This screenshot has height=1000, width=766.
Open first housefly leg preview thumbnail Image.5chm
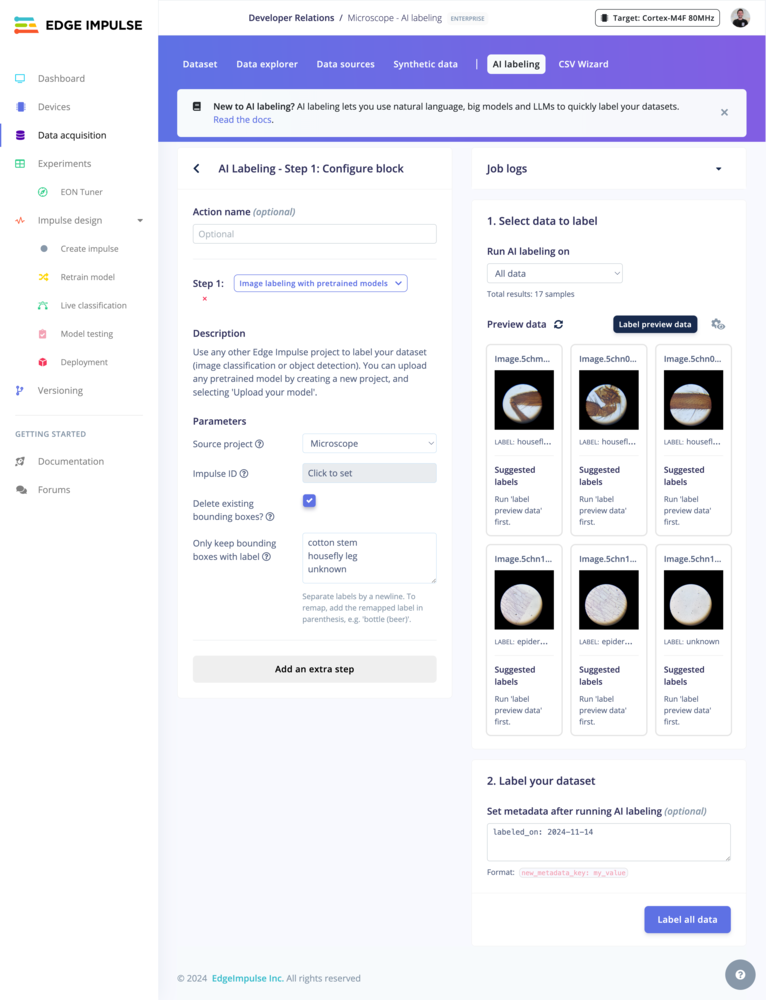pyautogui.click(x=524, y=400)
